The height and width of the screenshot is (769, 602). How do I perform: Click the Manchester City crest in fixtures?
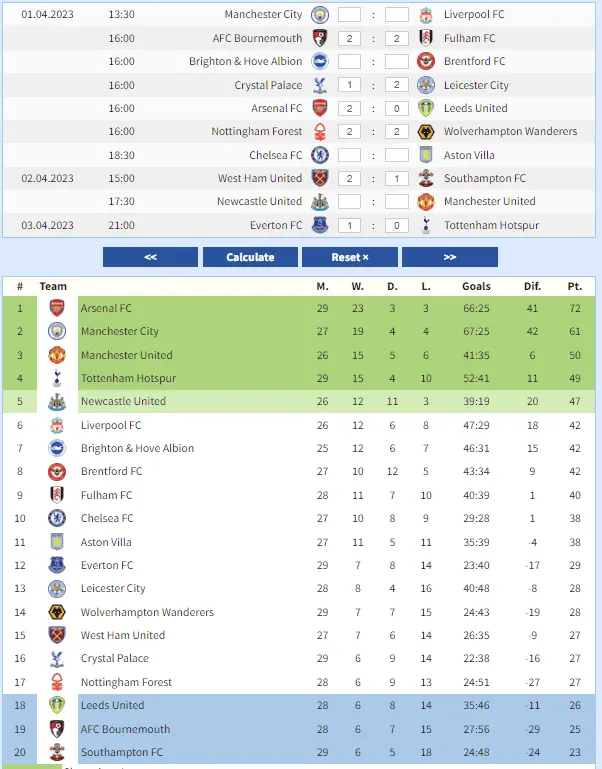320,15
